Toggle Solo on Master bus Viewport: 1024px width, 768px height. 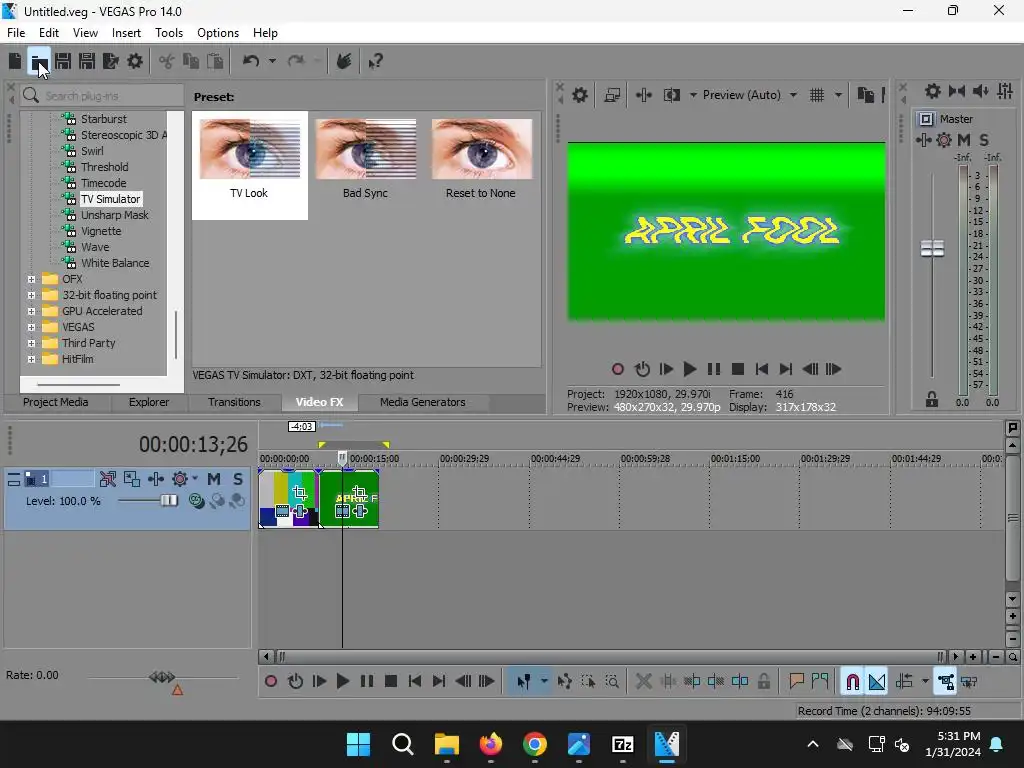(984, 140)
